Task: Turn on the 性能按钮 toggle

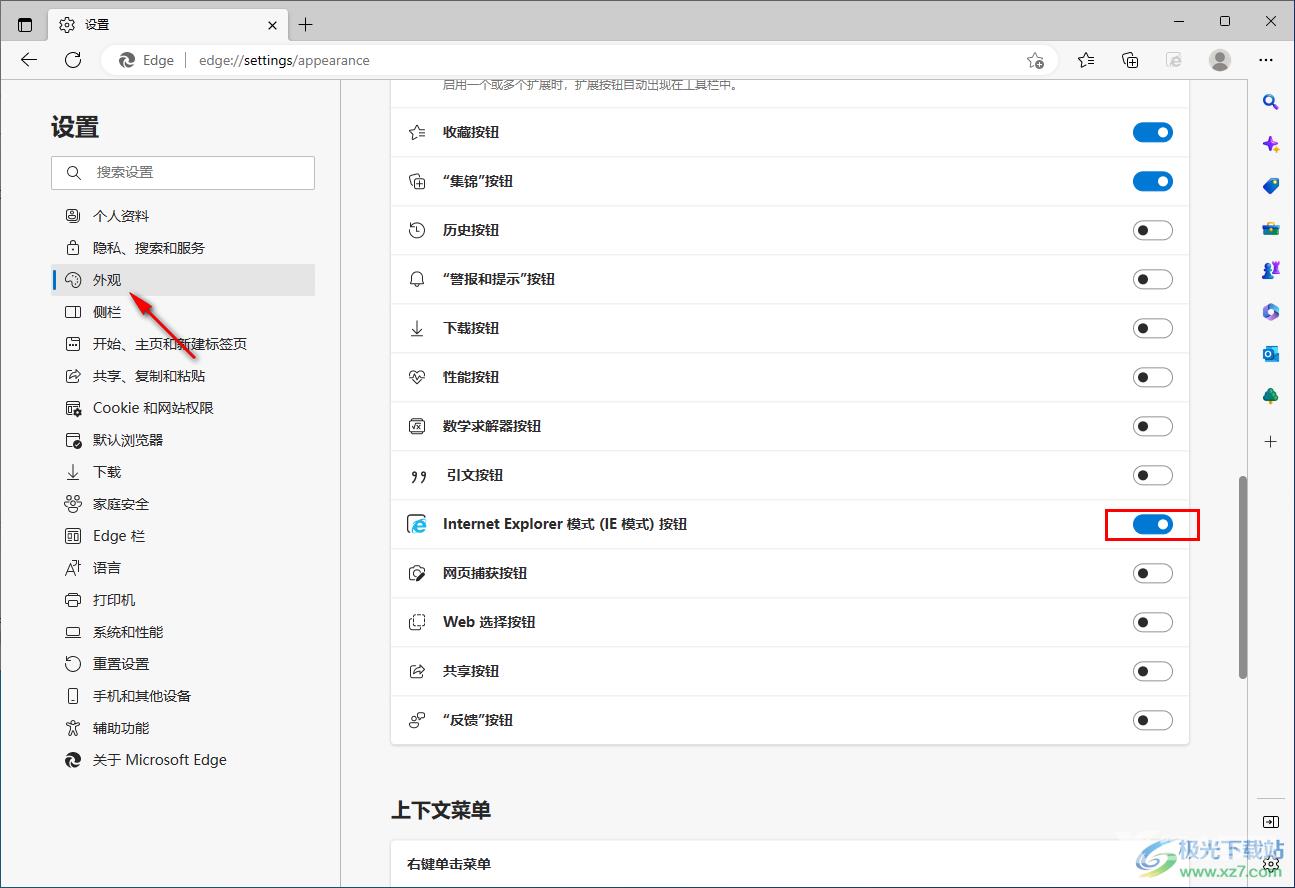Action: 1152,377
